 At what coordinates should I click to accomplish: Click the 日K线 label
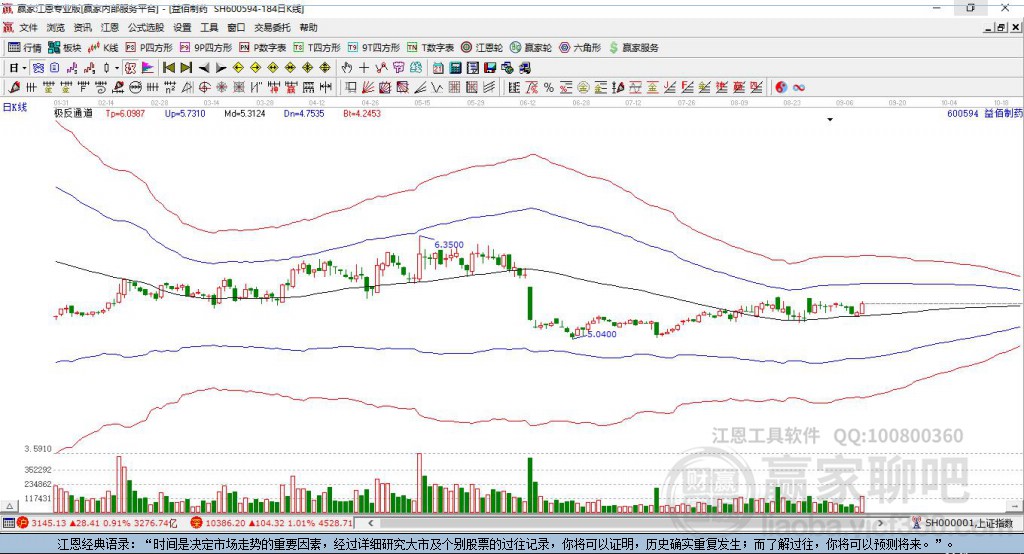tap(15, 107)
